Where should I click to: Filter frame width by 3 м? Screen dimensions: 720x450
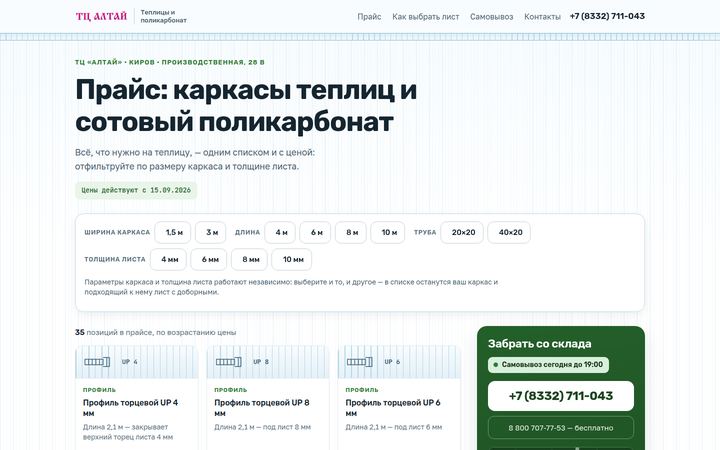coord(211,232)
